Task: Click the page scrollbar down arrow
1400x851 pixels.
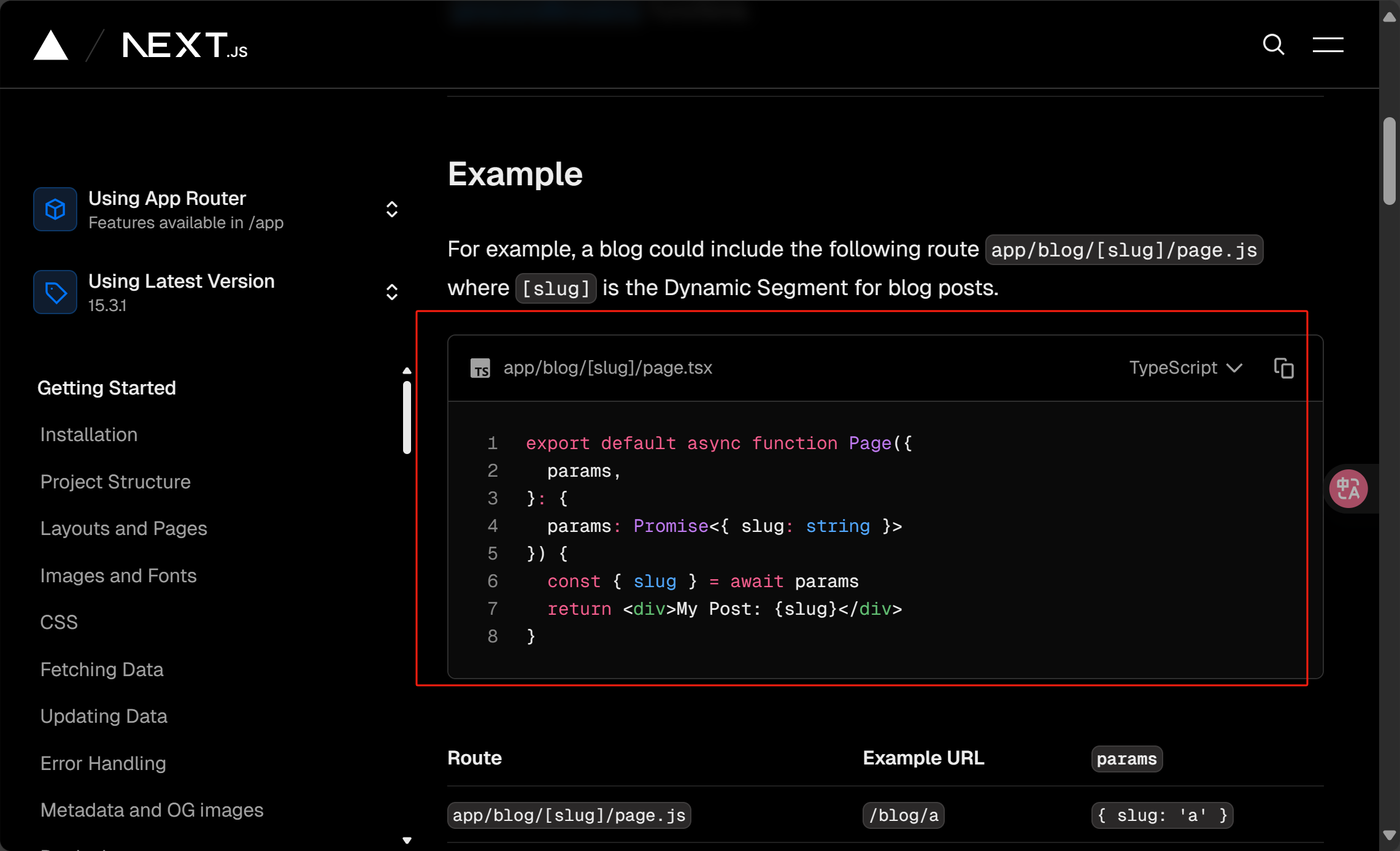Action: (x=1390, y=835)
